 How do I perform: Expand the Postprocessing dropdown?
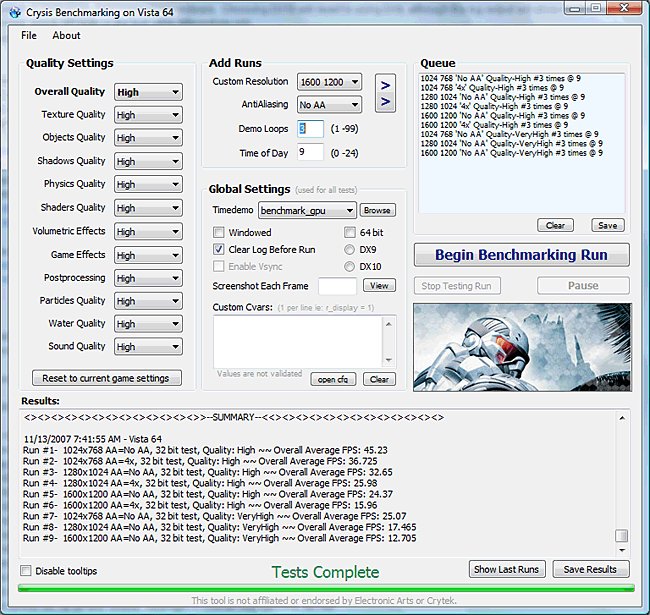pos(148,278)
